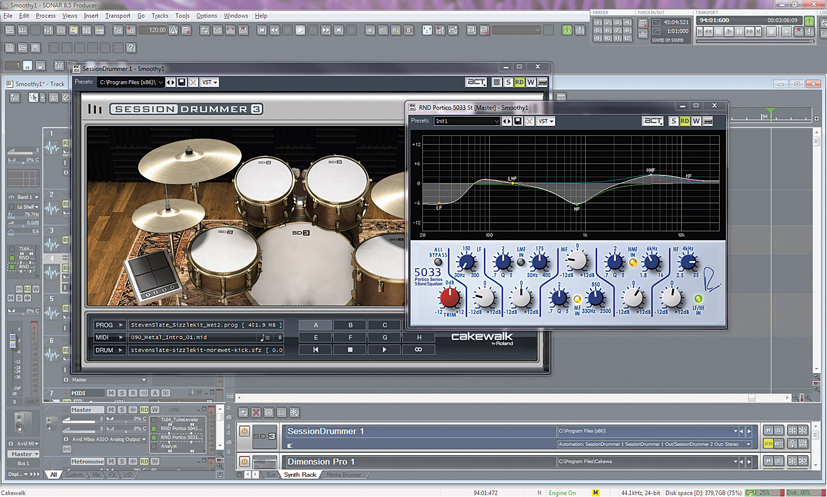Toggle the LMF IN button on the 5033 EQ
The width and height of the screenshot is (827, 497).
521,262
